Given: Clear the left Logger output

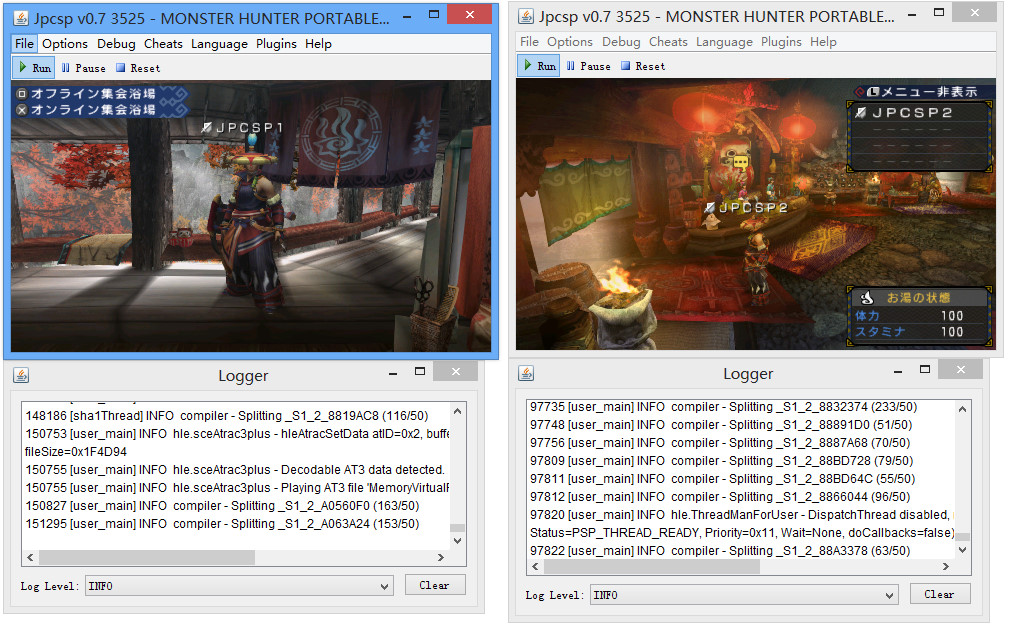Looking at the screenshot, I should (434, 585).
